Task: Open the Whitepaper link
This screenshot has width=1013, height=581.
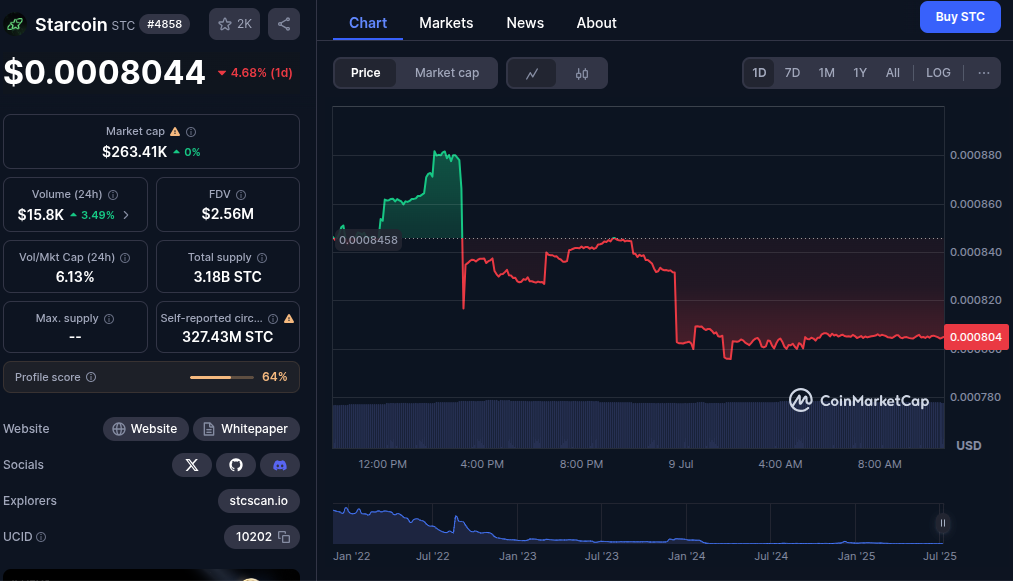Action: (x=246, y=429)
